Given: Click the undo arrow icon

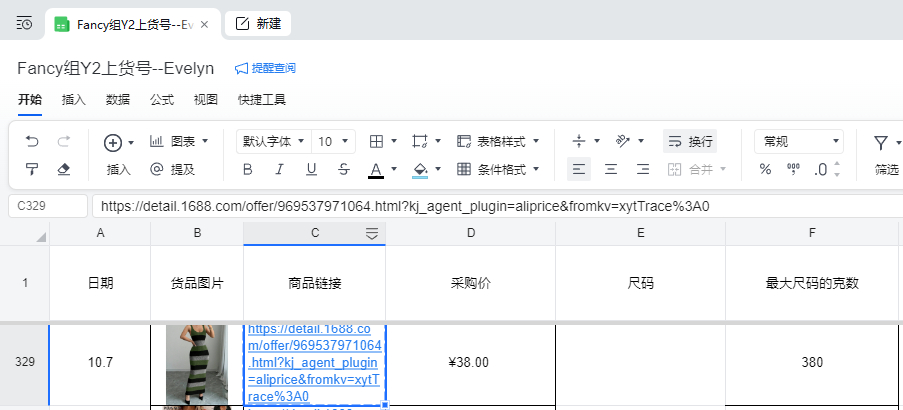Looking at the screenshot, I should tap(32, 142).
